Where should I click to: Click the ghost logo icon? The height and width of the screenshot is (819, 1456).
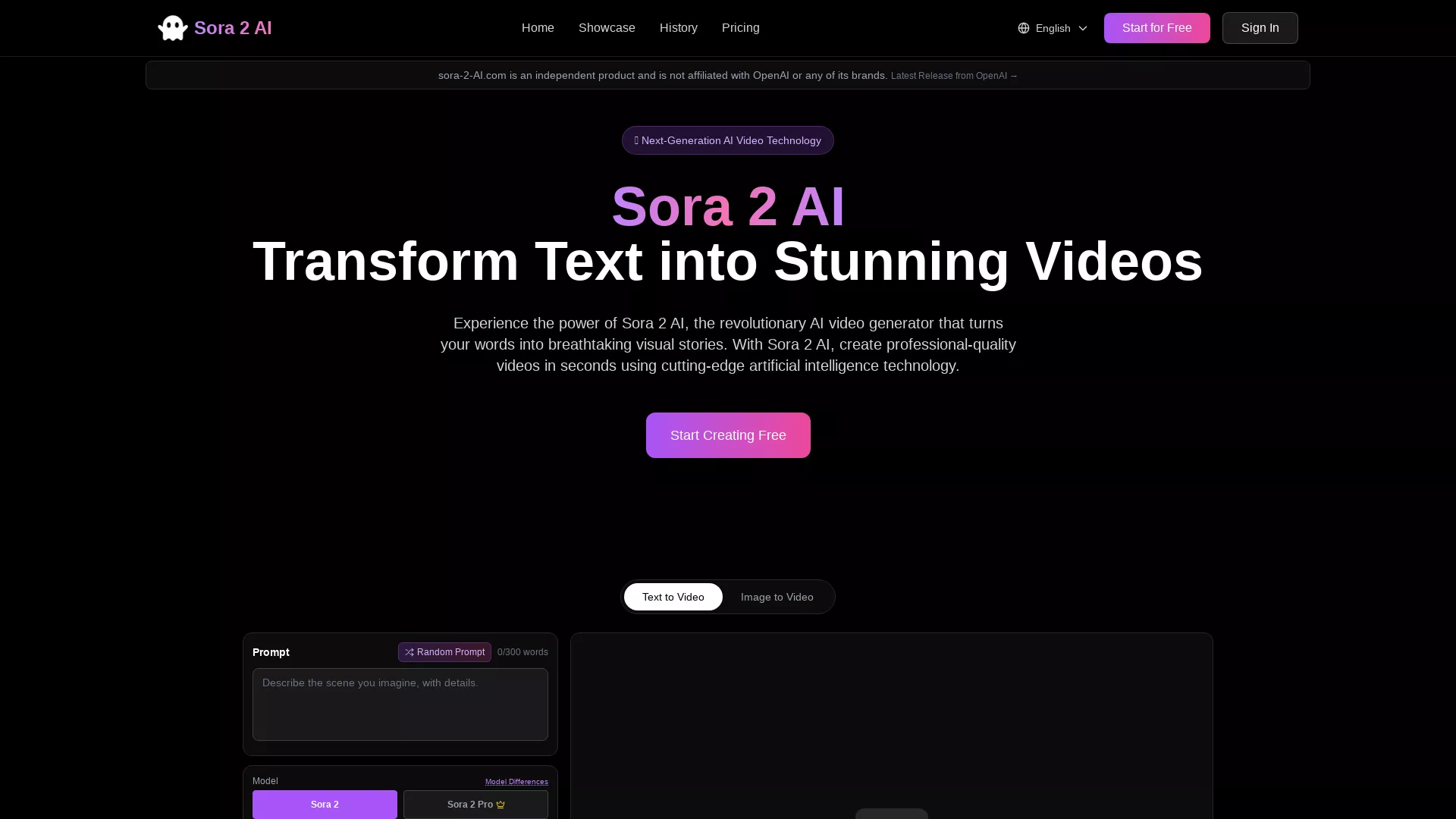click(x=172, y=28)
